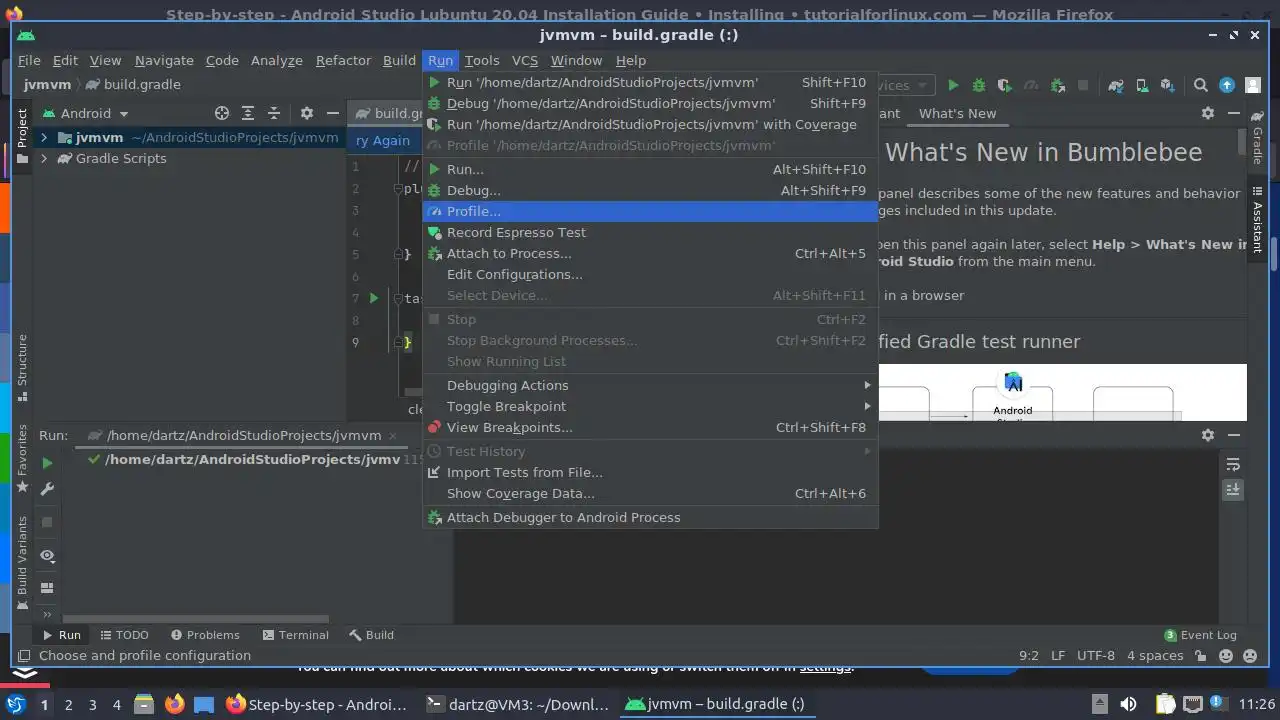Open 4 spaces indent selector
Image resolution: width=1280 pixels, height=720 pixels.
pos(1155,656)
